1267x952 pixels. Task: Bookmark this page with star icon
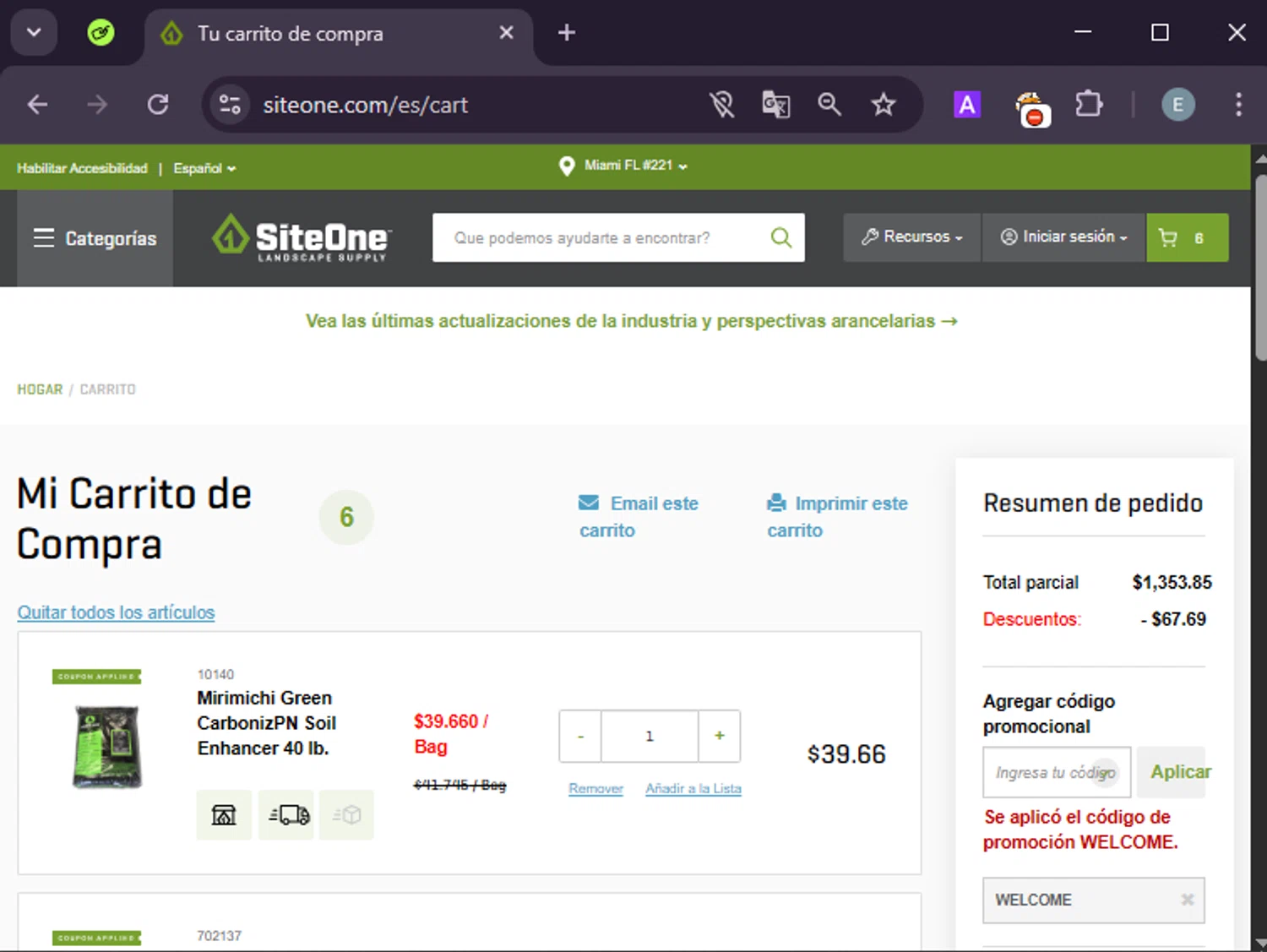point(884,105)
